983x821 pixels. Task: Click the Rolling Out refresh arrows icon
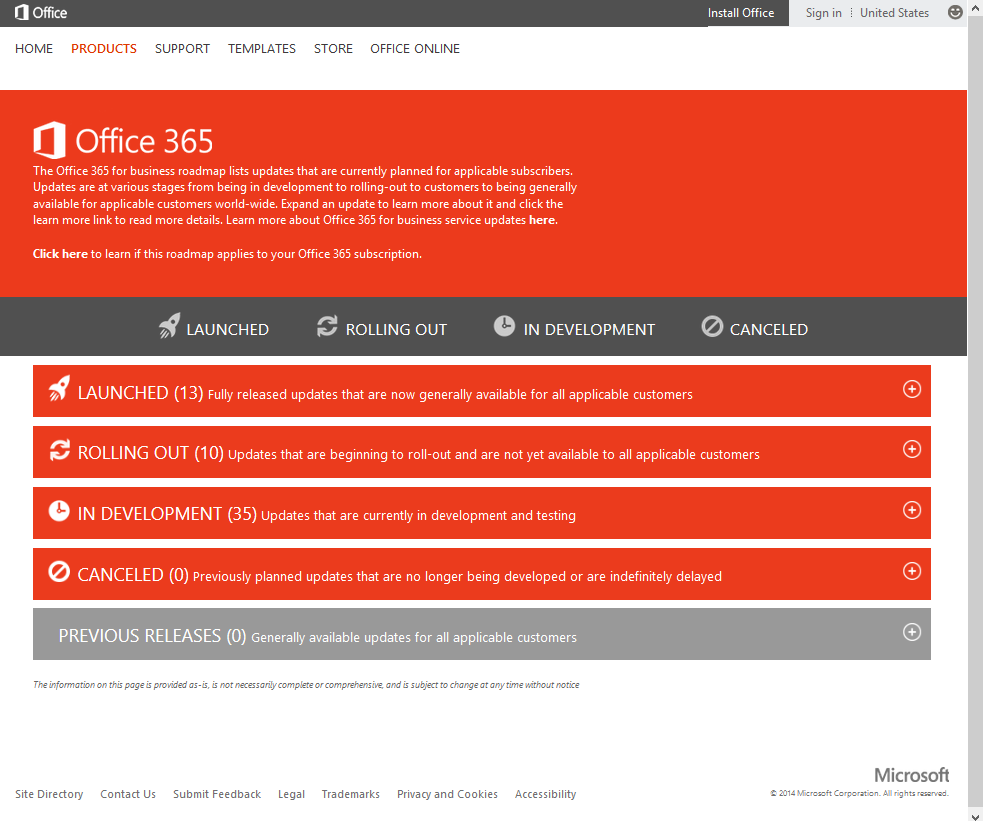pyautogui.click(x=327, y=326)
